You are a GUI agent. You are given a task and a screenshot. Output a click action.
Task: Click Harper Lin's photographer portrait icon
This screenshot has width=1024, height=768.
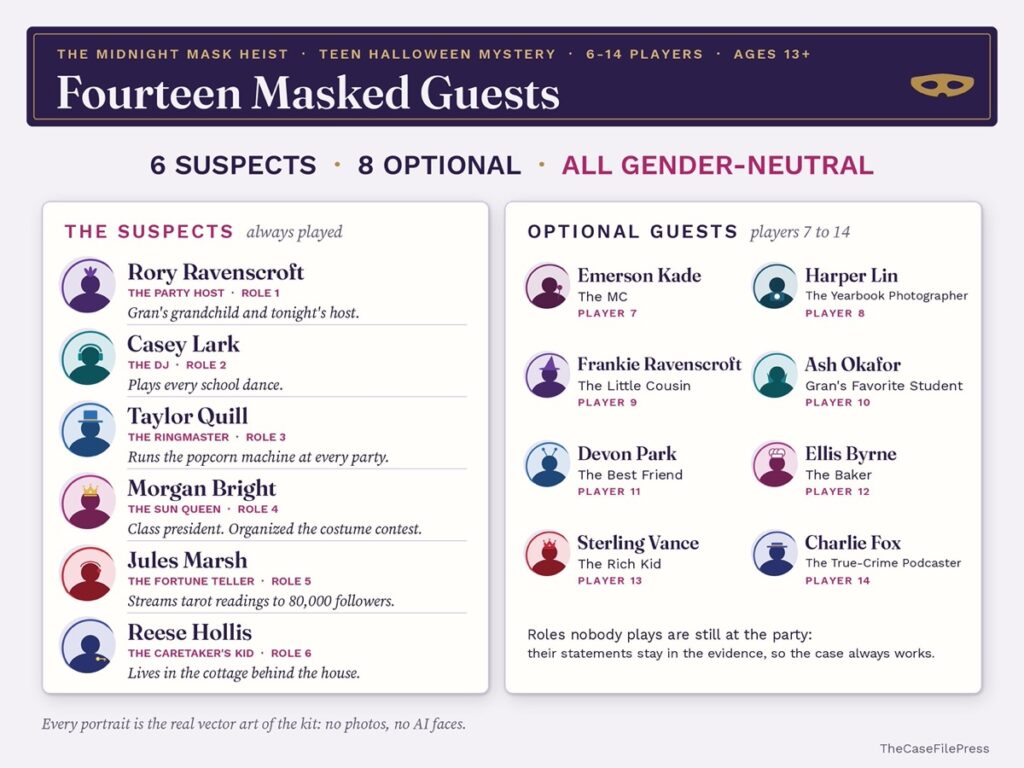coord(775,285)
